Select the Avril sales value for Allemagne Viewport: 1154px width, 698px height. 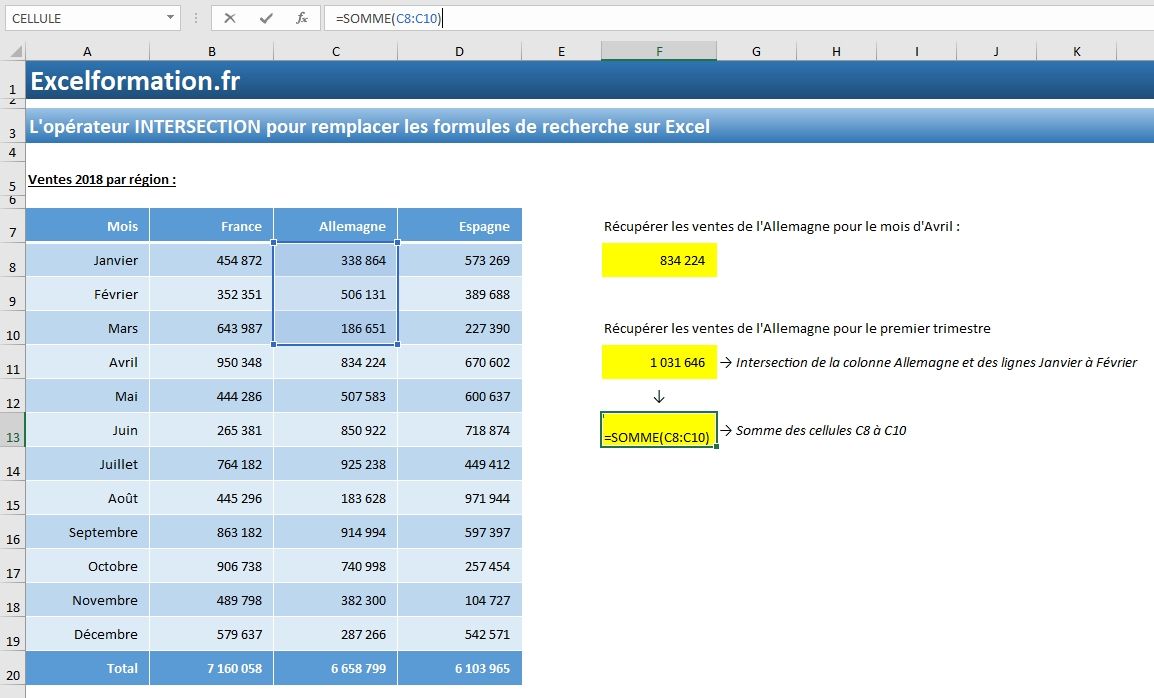(x=335, y=362)
